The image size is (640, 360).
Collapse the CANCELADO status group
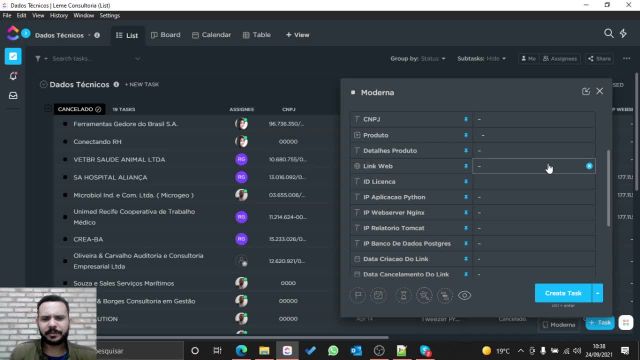click(48, 109)
